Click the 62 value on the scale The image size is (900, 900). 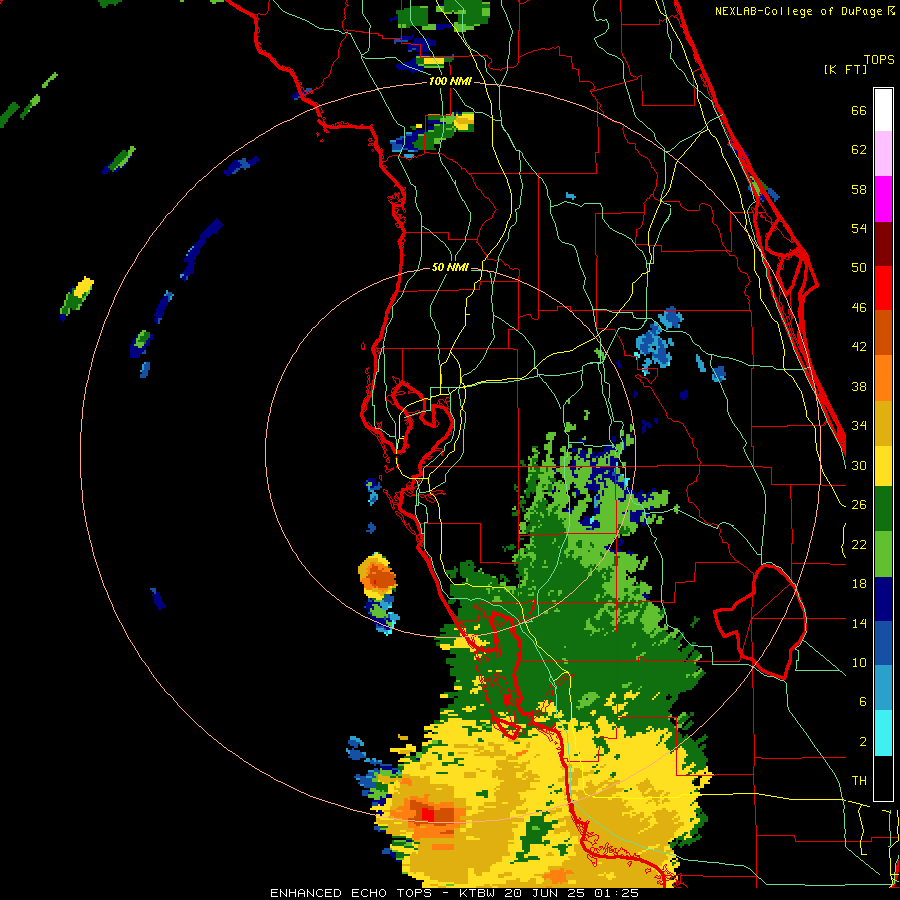click(859, 150)
